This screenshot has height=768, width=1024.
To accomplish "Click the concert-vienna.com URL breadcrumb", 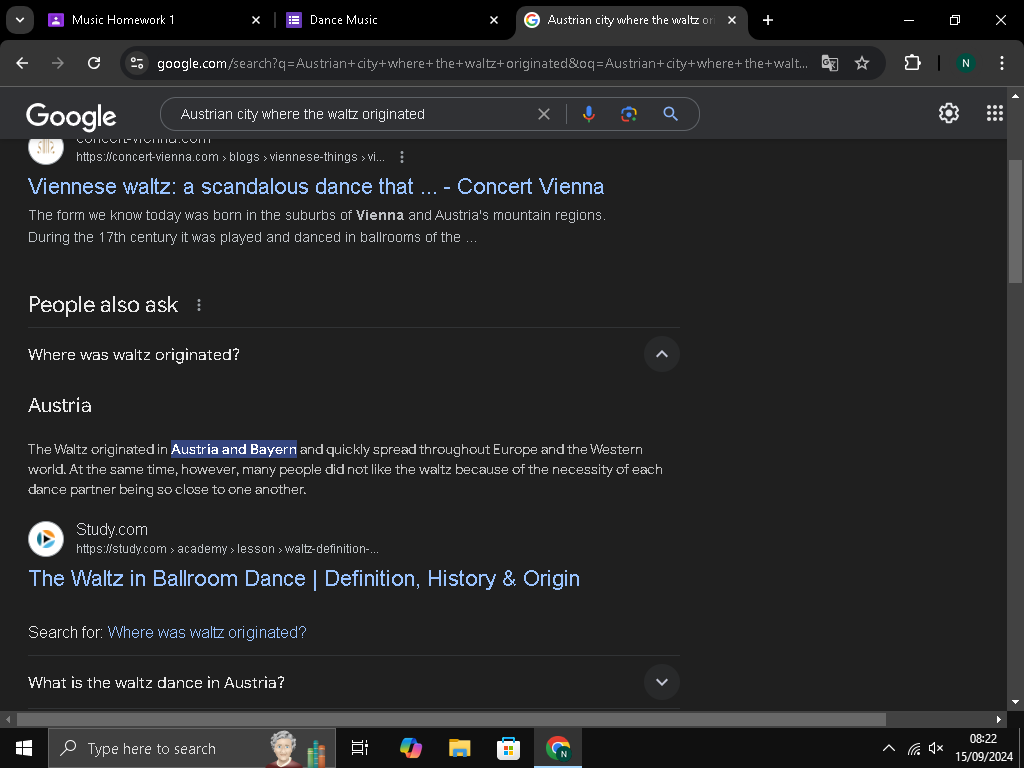I will 230,157.
